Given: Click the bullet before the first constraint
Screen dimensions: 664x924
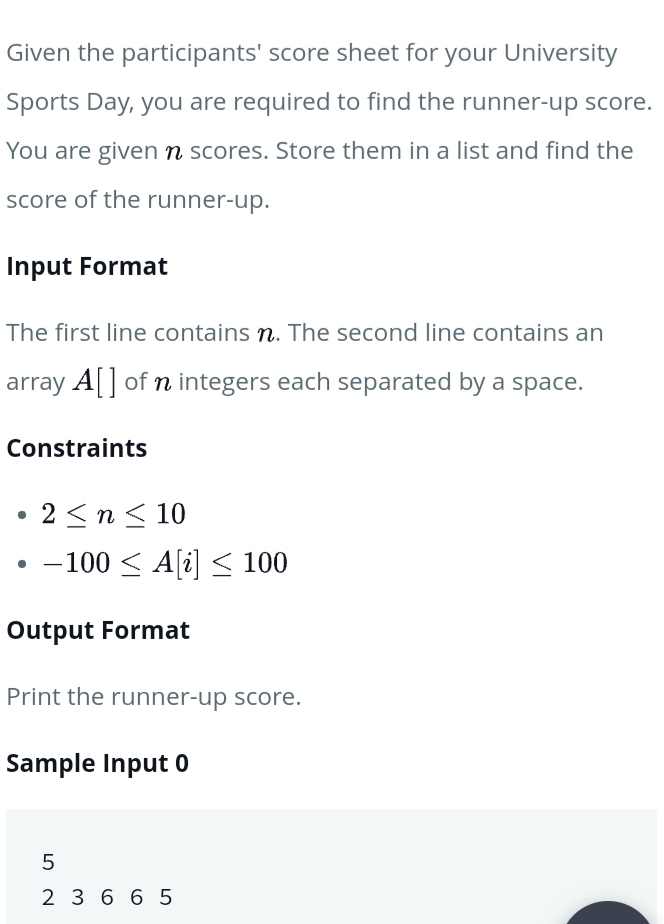Looking at the screenshot, I should coord(22,515).
